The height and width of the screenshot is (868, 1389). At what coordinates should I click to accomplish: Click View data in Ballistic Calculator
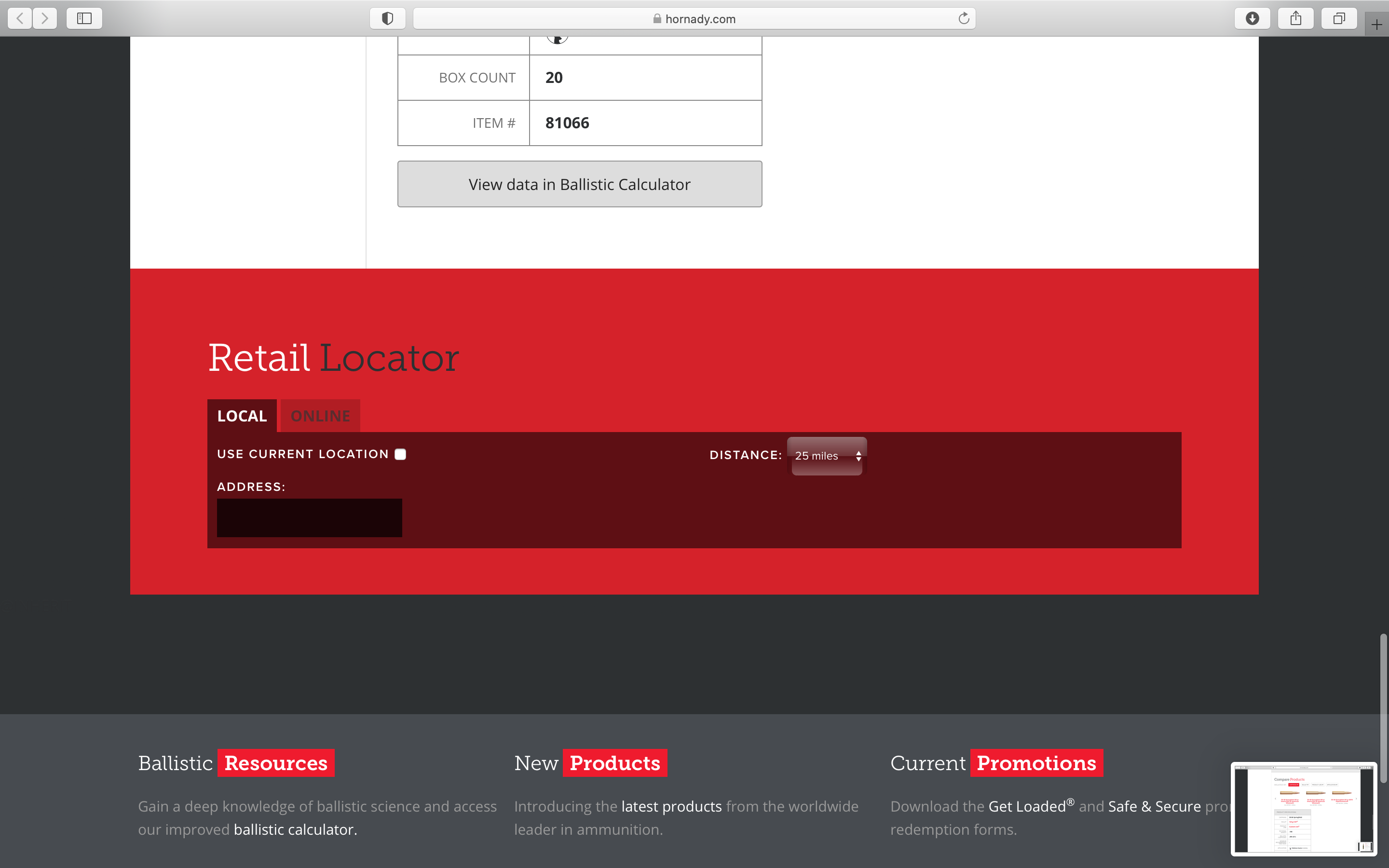tap(580, 184)
